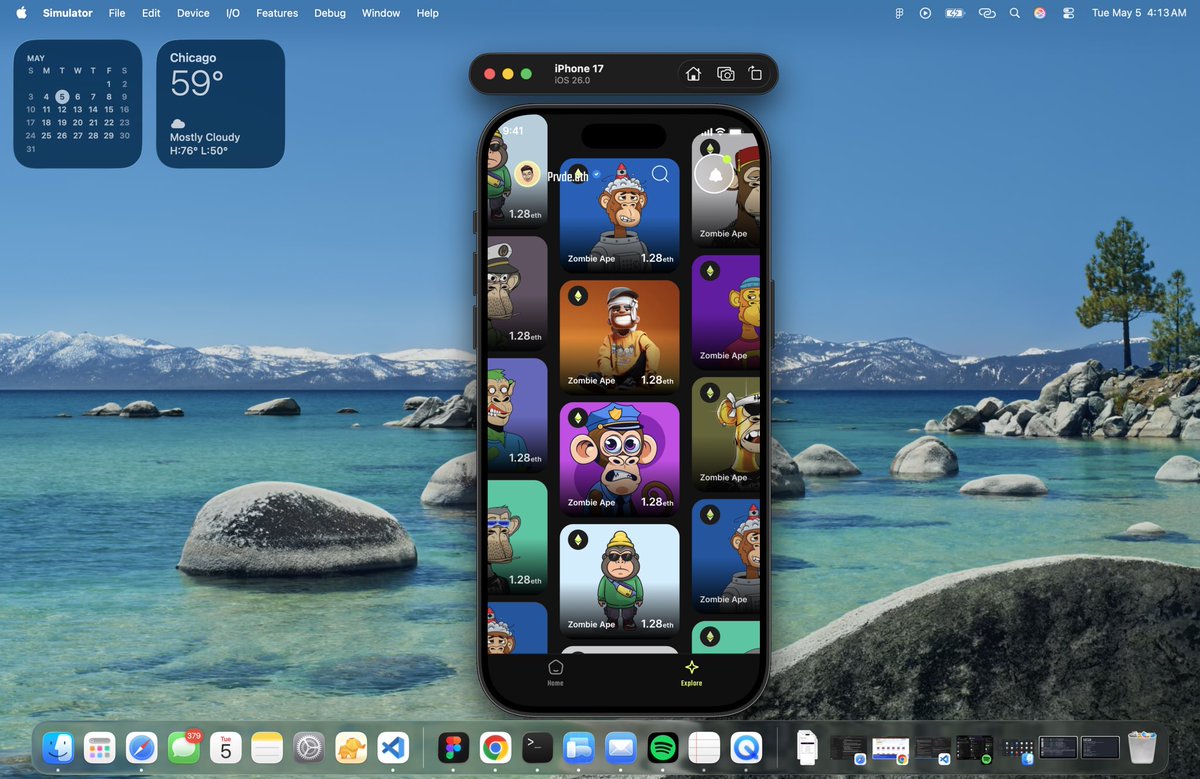The width and height of the screenshot is (1200, 779).
Task: Tap the Prvde.eth profile avatar
Action: click(528, 175)
